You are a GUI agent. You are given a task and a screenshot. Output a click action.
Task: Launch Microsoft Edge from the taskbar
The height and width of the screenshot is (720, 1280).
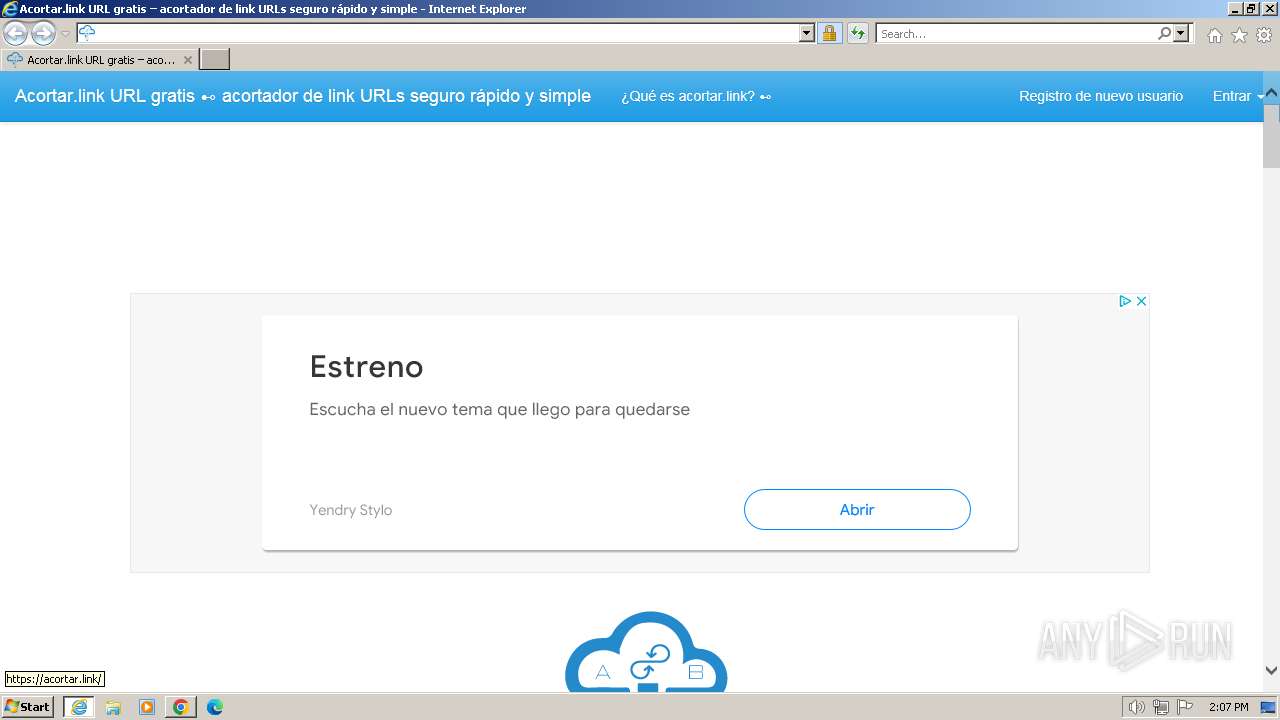[x=215, y=707]
